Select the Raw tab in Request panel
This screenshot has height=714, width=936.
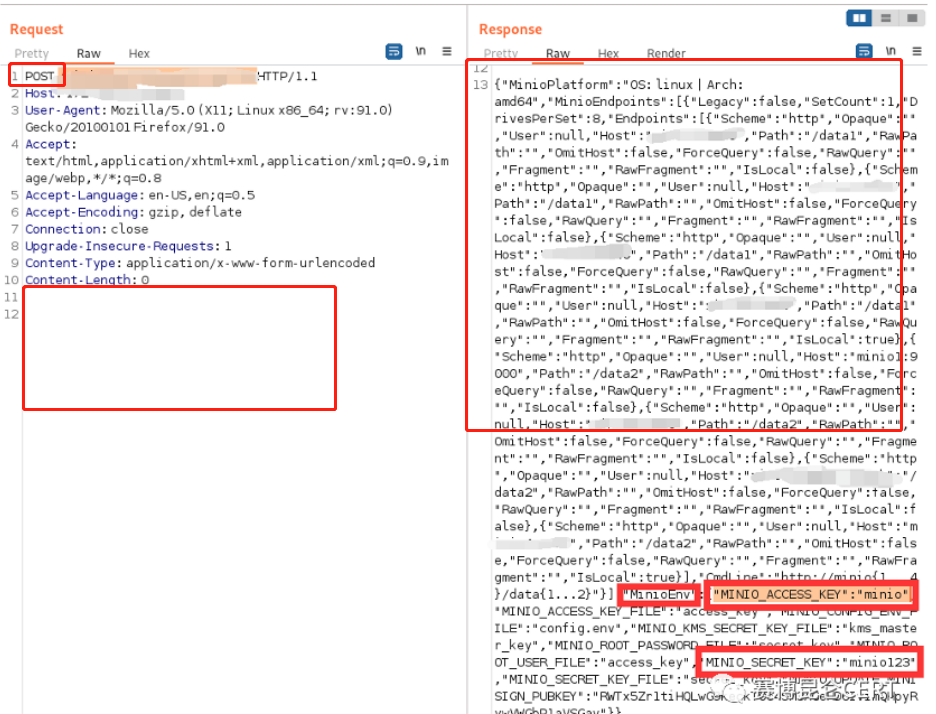88,54
